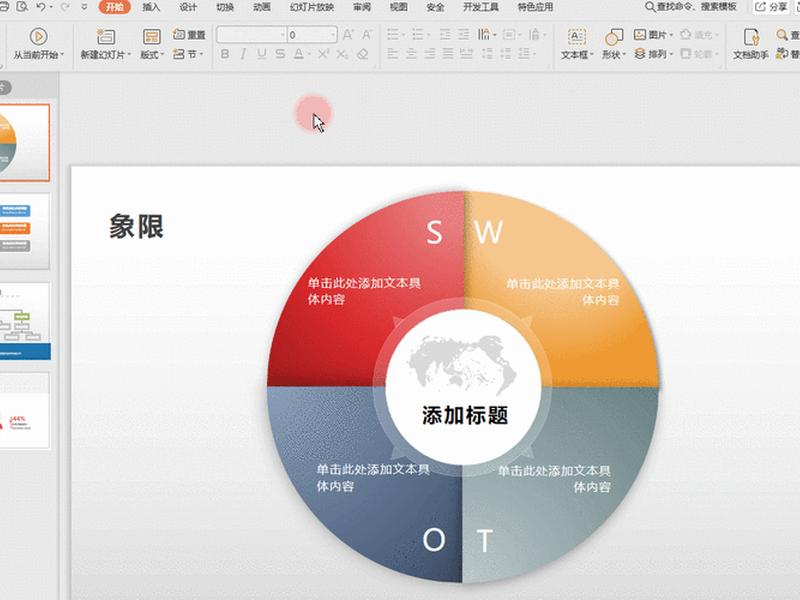The width and height of the screenshot is (800, 600).
Task: Click the font color A swatch
Action: (299, 54)
